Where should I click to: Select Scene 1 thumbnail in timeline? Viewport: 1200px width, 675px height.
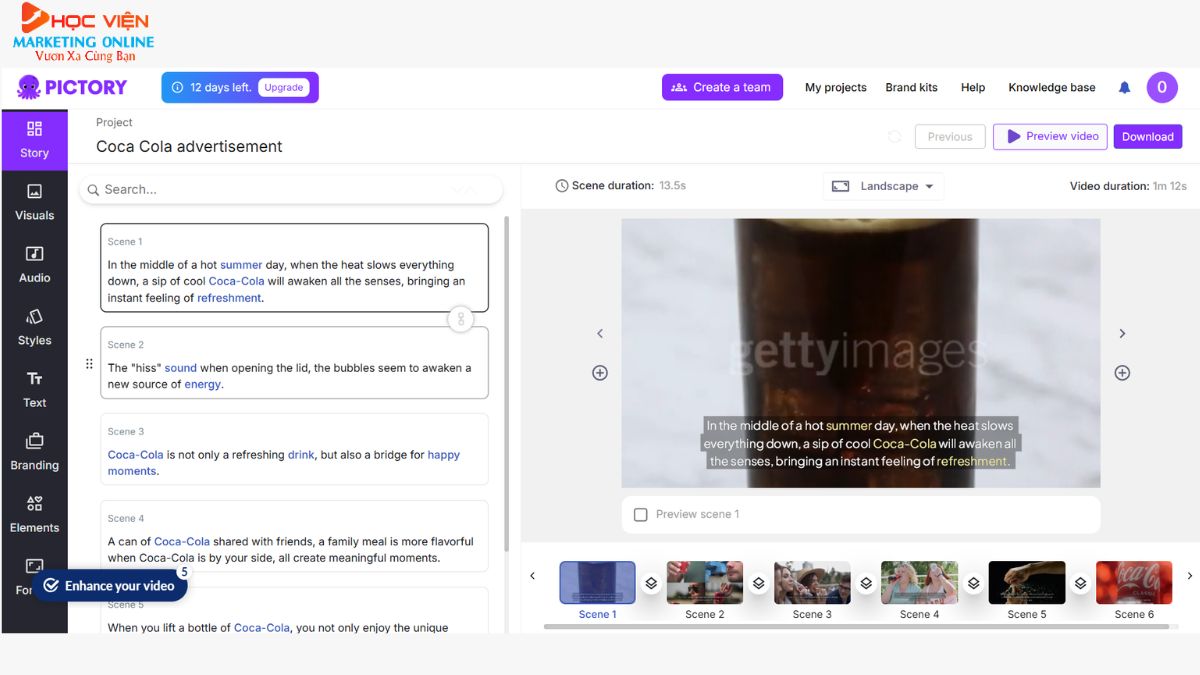click(597, 583)
